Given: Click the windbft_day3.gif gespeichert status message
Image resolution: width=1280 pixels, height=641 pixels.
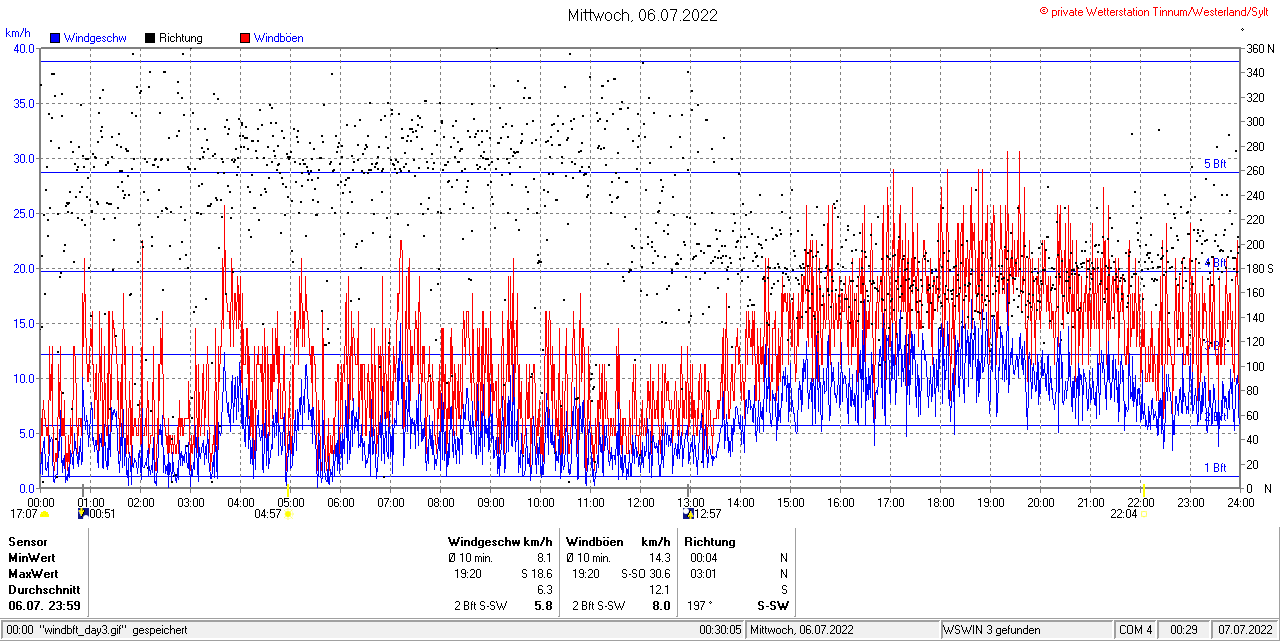Looking at the screenshot, I should 95,630.
